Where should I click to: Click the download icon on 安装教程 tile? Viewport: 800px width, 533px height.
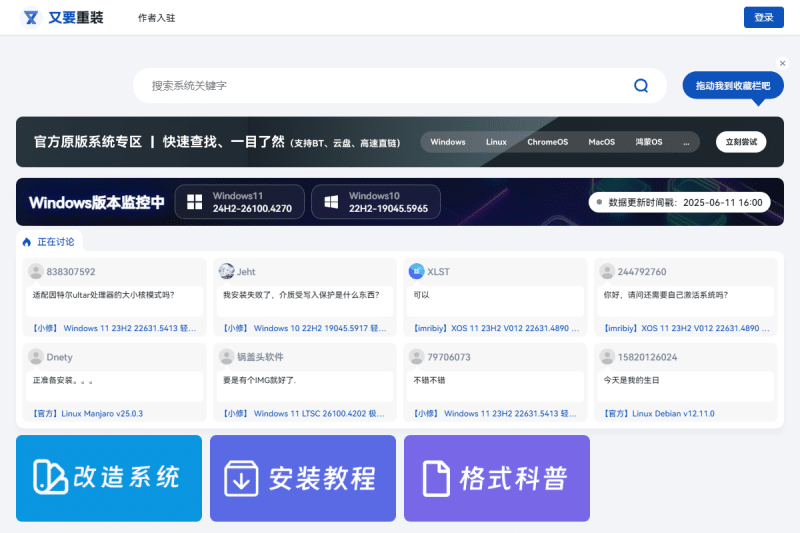(x=241, y=478)
